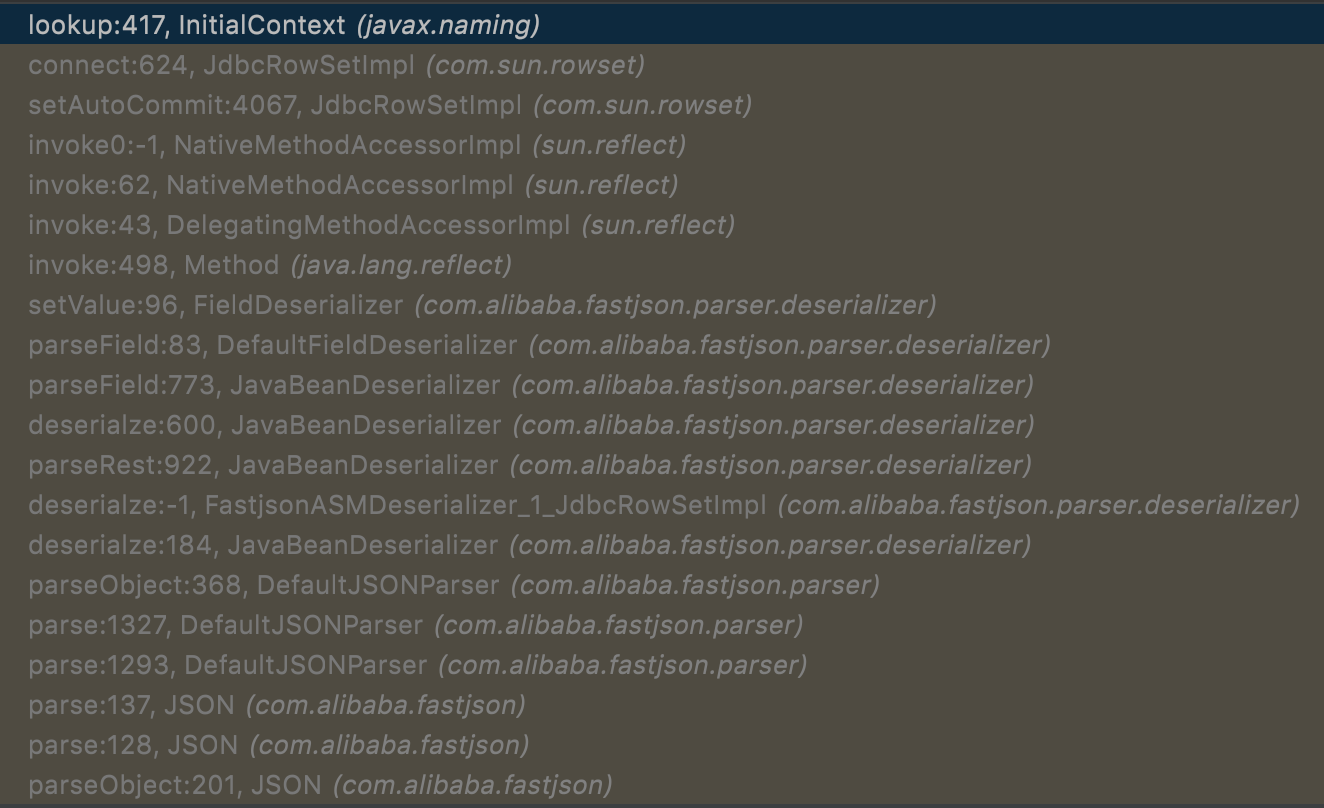Go to parse:1293 DefaultJSONParser frame
The height and width of the screenshot is (808, 1324).
[x=418, y=665]
